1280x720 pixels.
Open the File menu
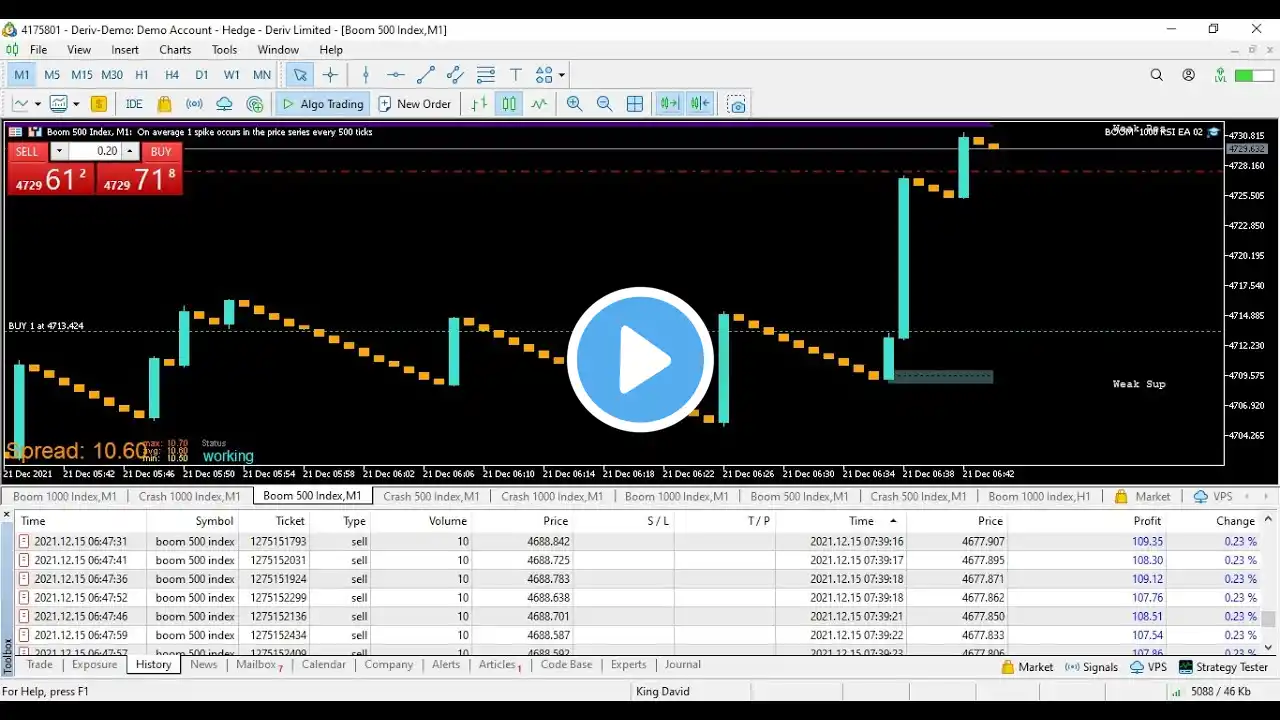(x=38, y=50)
